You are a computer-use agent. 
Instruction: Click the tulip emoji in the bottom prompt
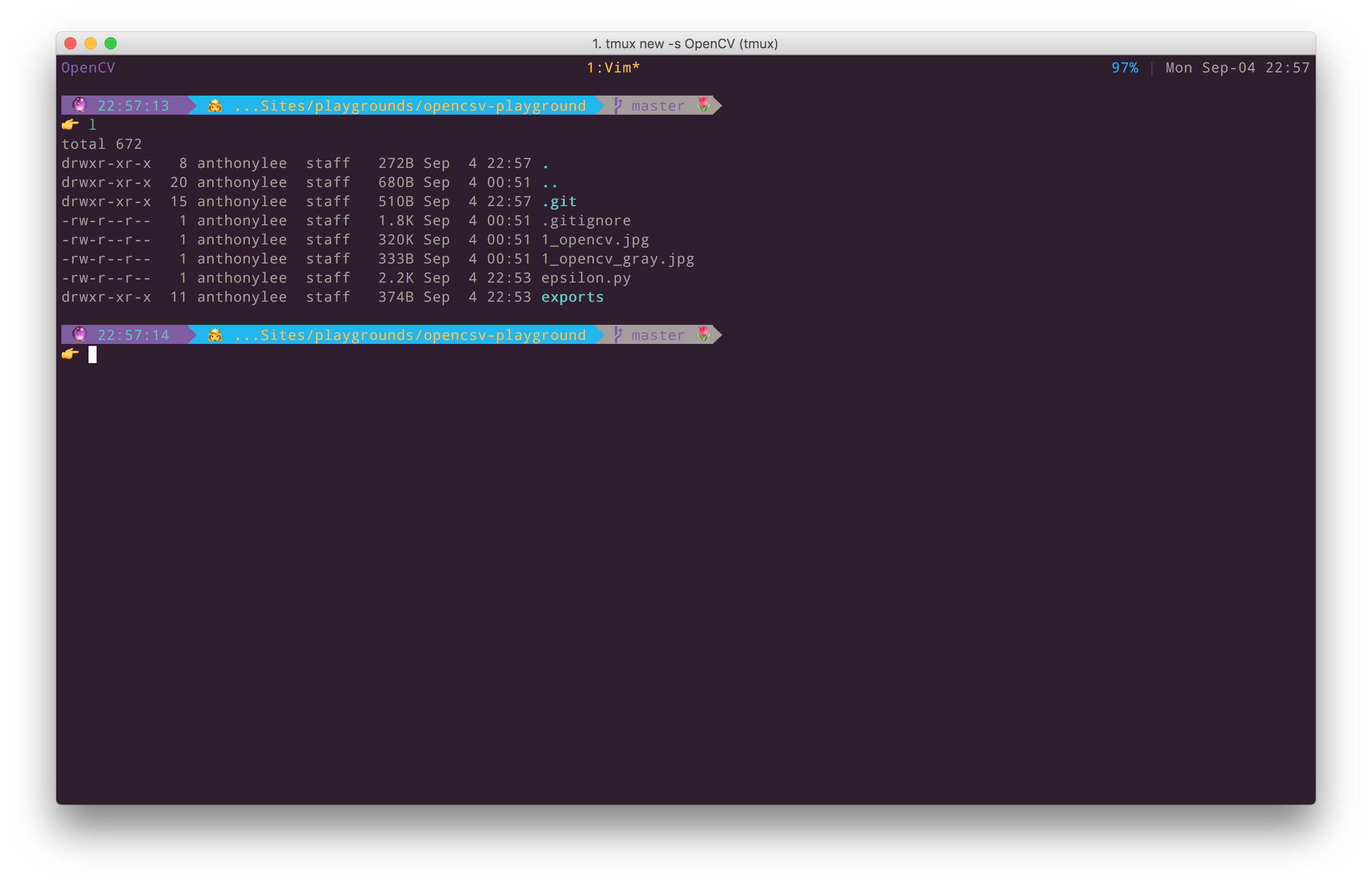coord(703,334)
